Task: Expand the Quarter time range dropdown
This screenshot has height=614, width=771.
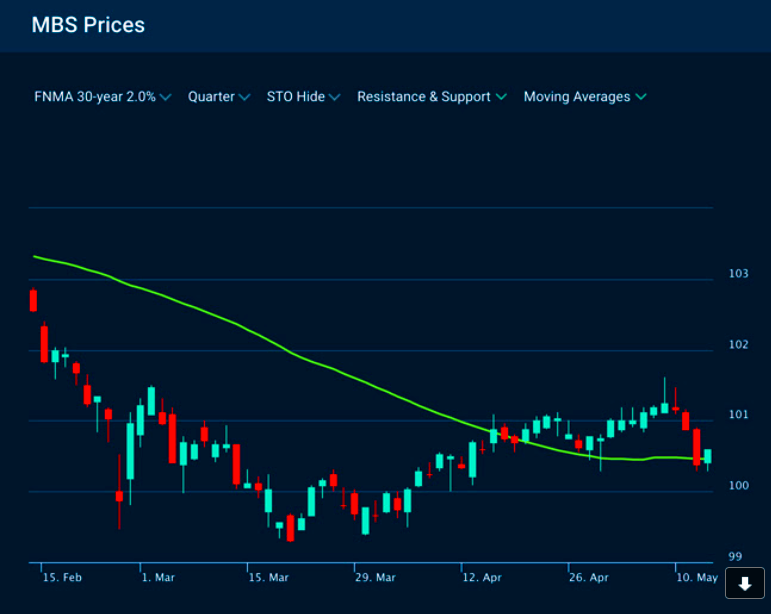Action: click(x=218, y=97)
